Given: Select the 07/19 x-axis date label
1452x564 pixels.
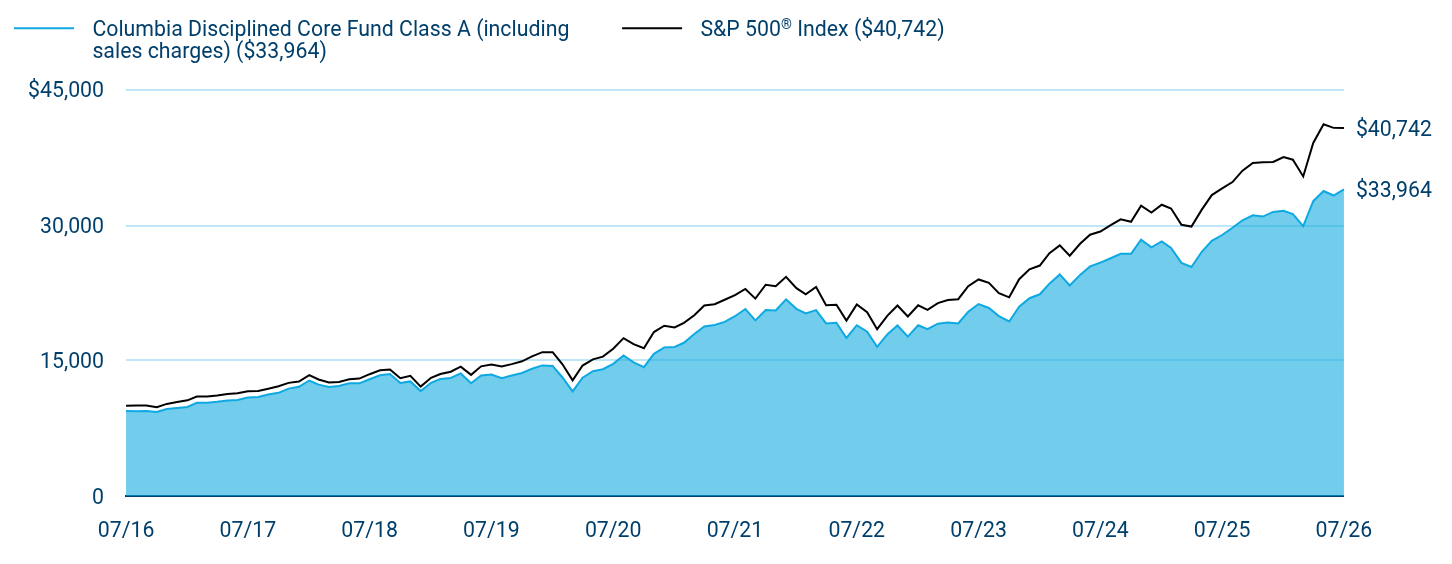Looking at the screenshot, I should [x=491, y=531].
